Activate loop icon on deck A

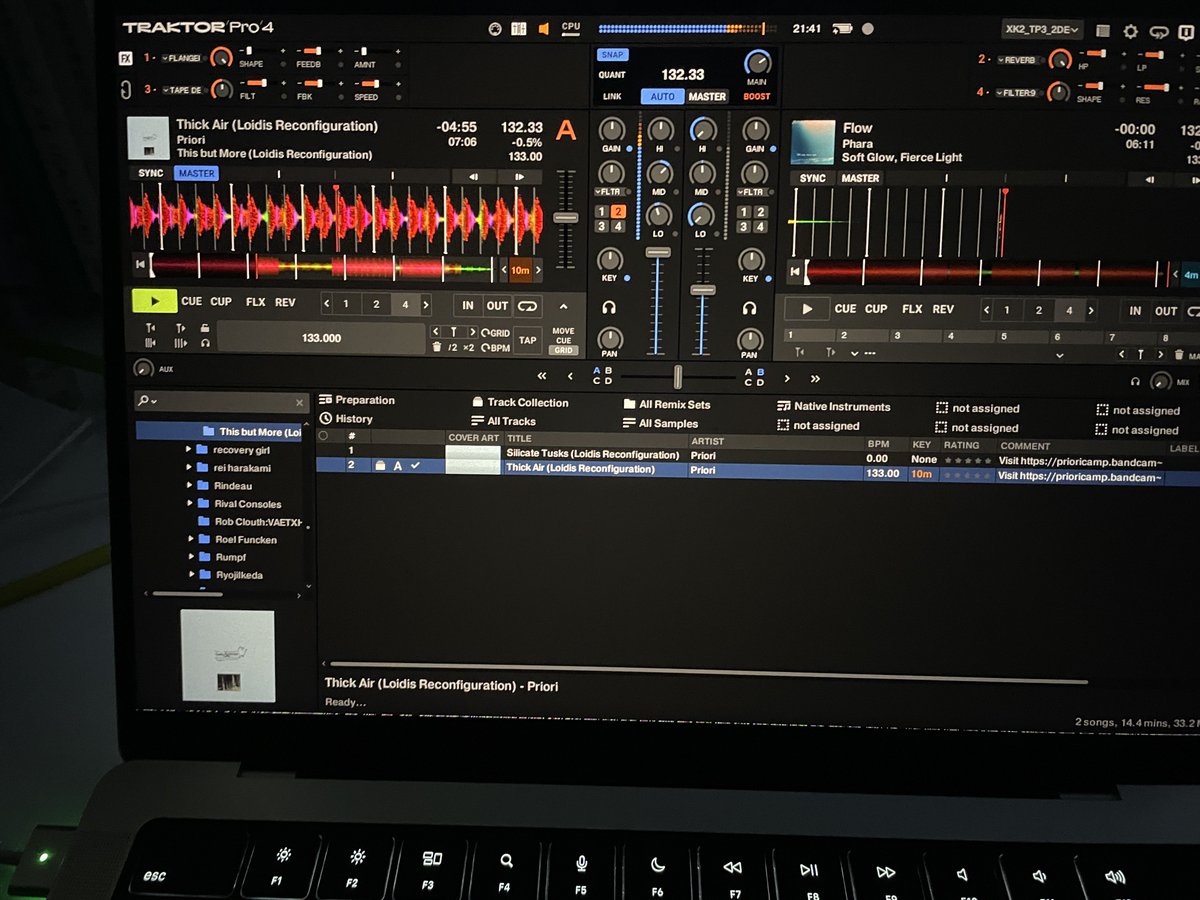527,305
